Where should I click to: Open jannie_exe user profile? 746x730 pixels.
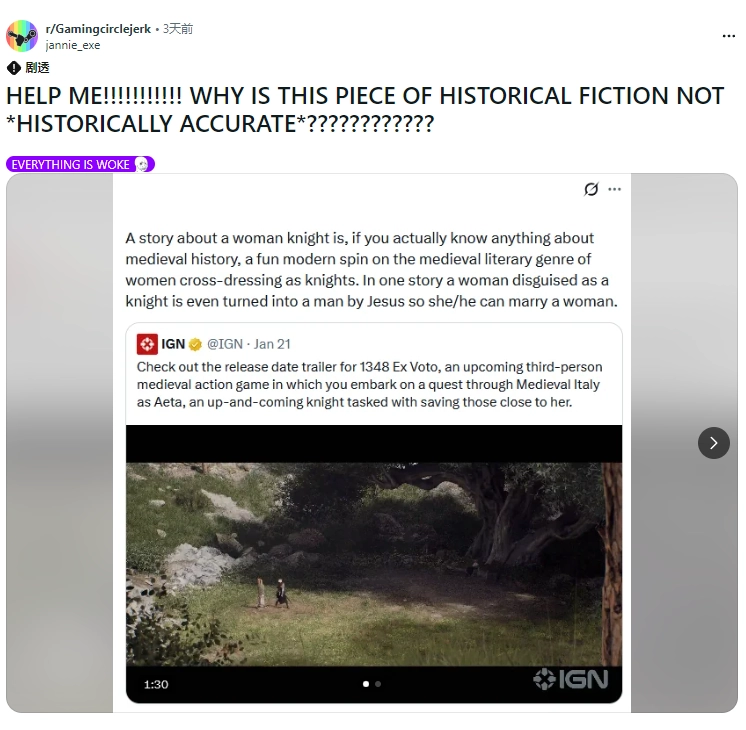pyautogui.click(x=73, y=45)
